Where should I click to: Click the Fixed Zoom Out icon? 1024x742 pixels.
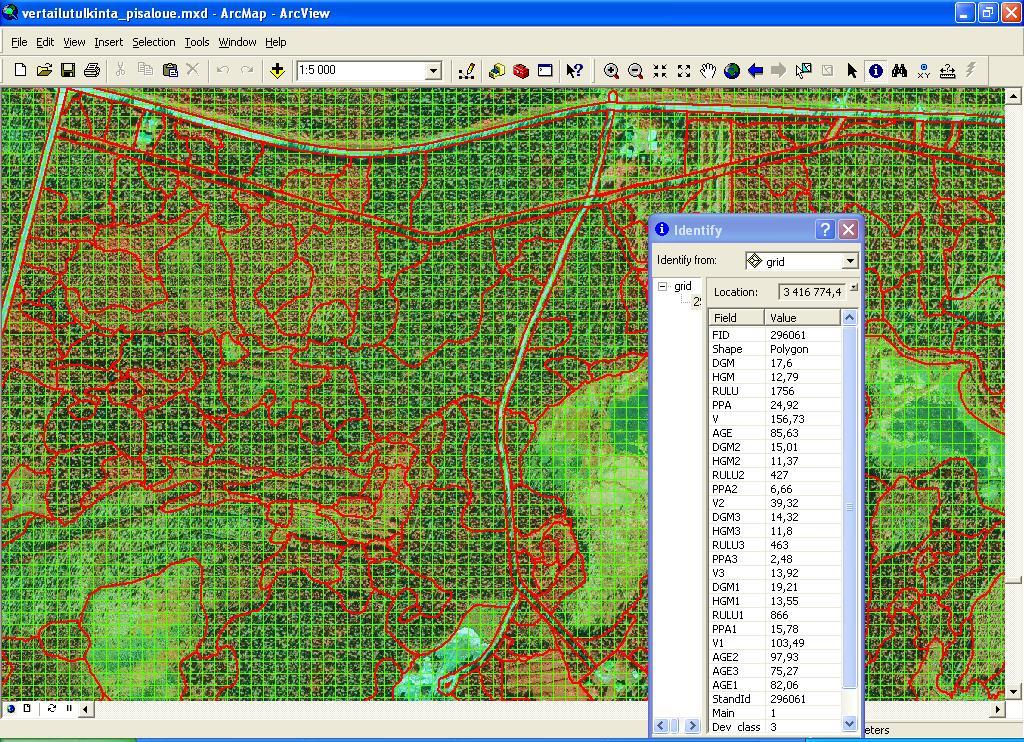click(x=684, y=71)
